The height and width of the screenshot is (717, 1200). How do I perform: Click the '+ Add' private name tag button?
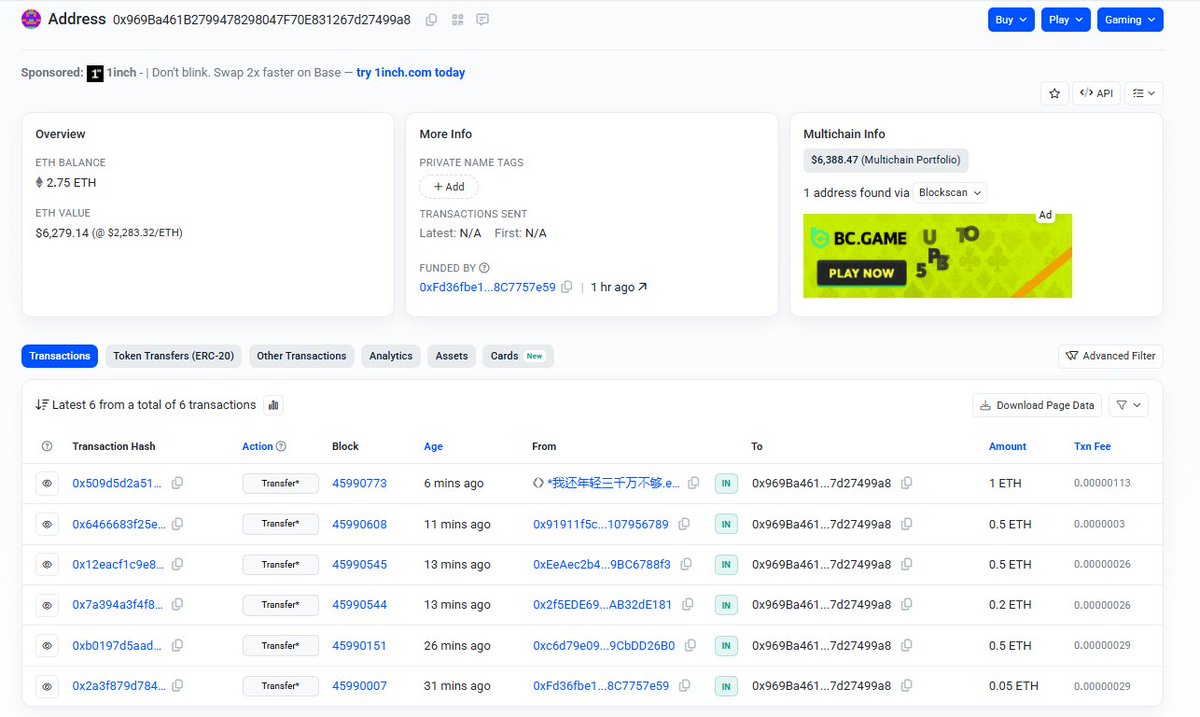tap(449, 187)
